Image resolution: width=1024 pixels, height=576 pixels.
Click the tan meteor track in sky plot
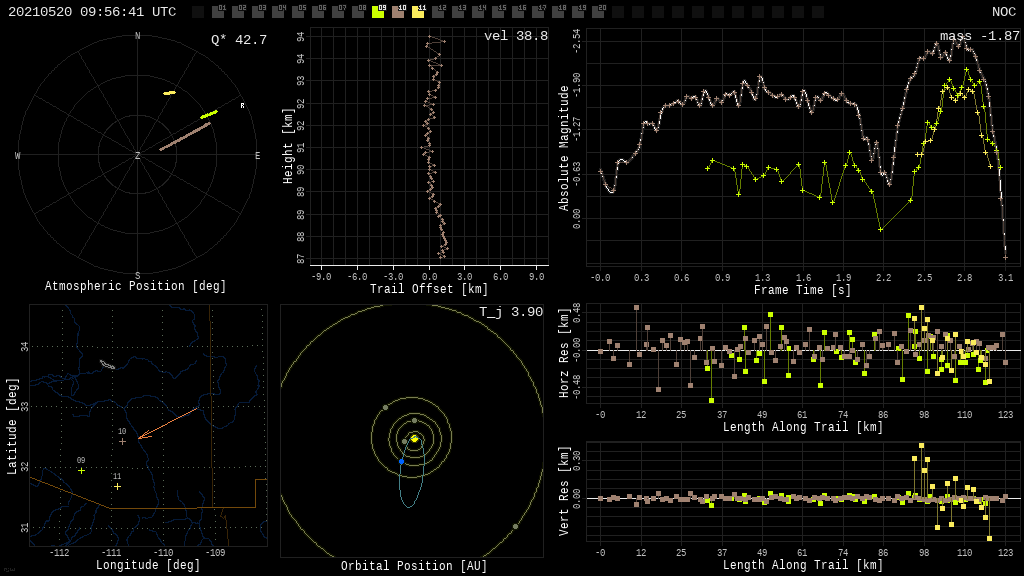(185, 136)
